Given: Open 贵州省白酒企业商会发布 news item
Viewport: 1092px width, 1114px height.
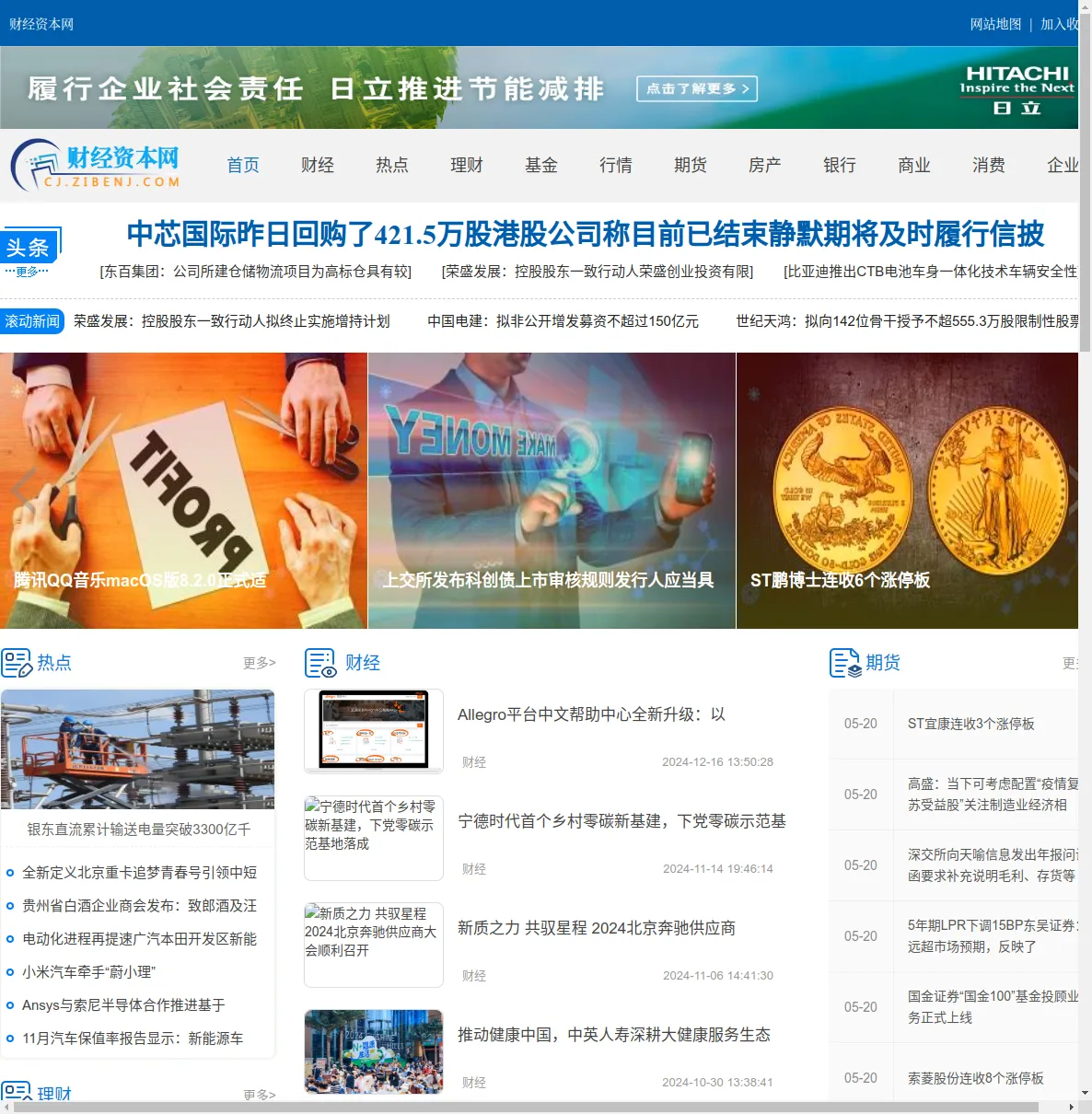Looking at the screenshot, I should (x=139, y=906).
